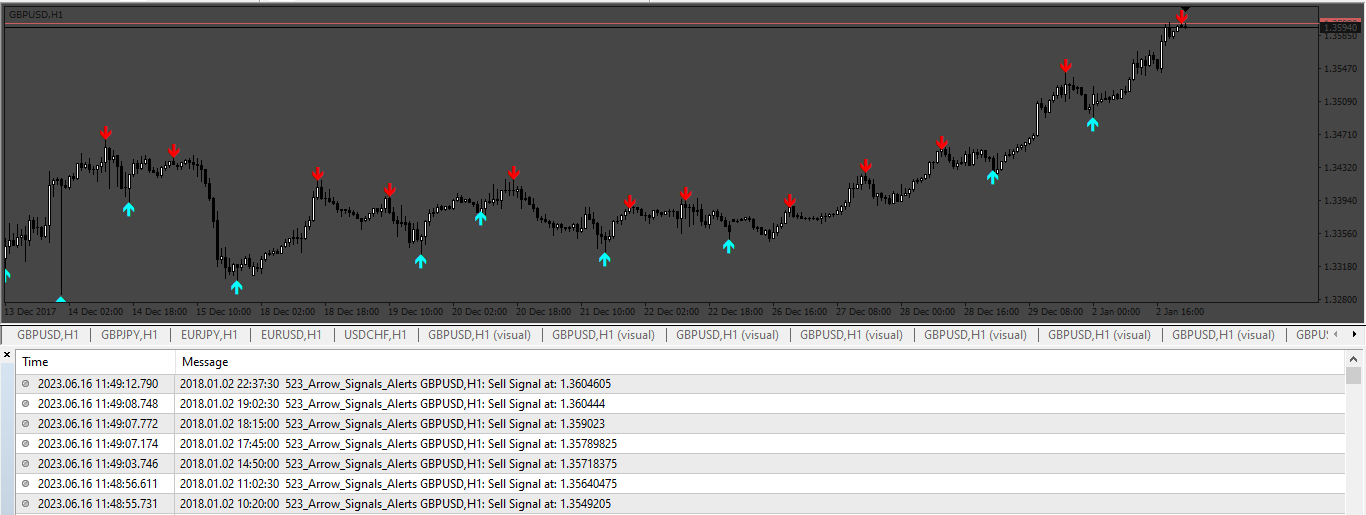Click the log scrollbar up arrow
Viewport: 1366px width, 515px height.
(x=1354, y=359)
